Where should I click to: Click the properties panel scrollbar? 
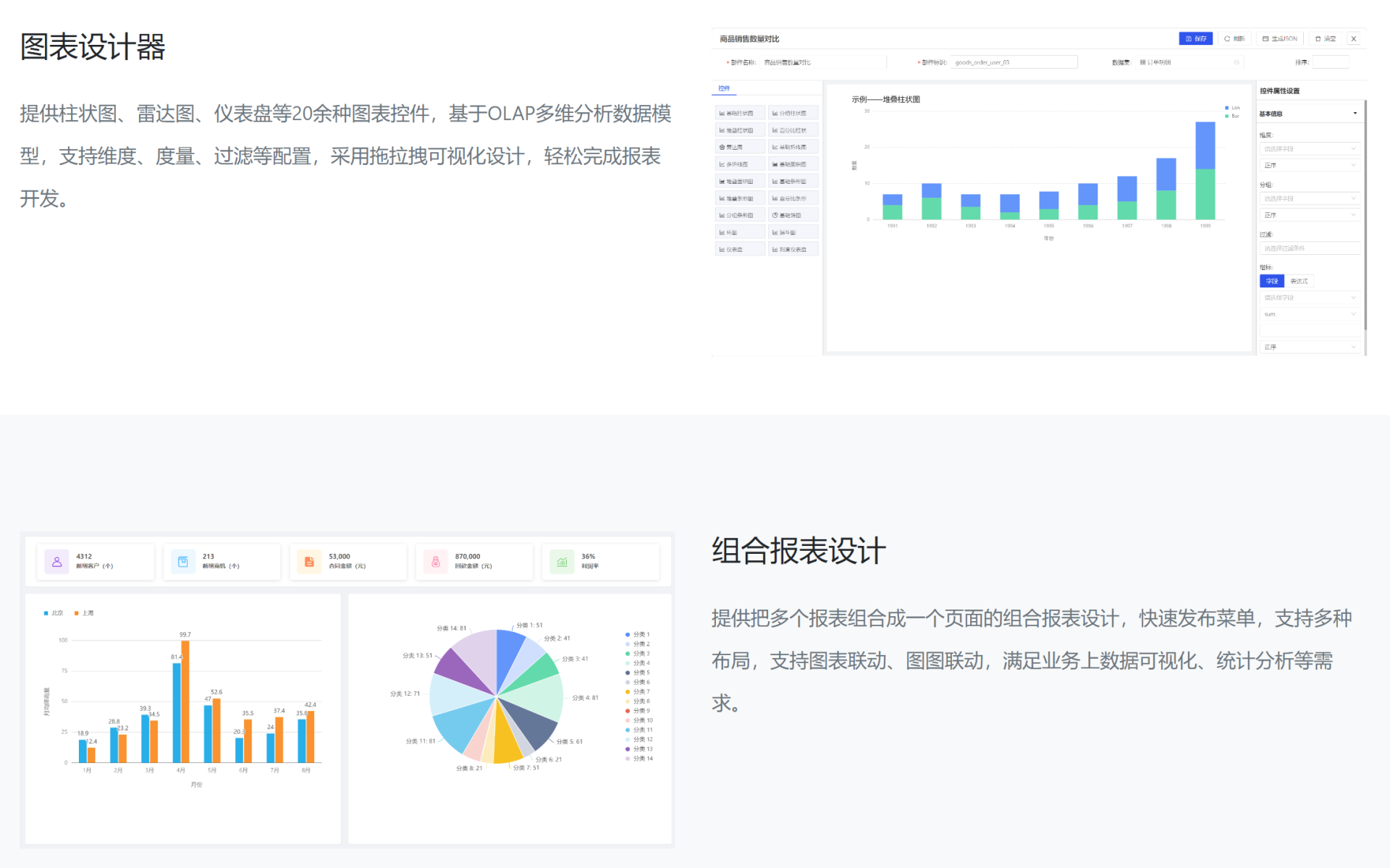coord(1365,215)
